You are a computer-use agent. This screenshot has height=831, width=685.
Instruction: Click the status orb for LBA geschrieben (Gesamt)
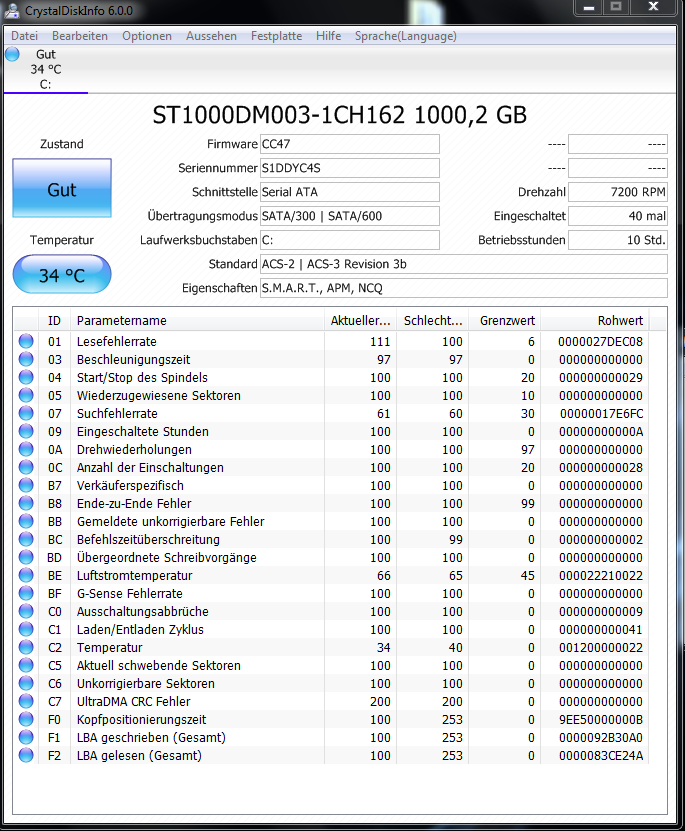click(26, 738)
